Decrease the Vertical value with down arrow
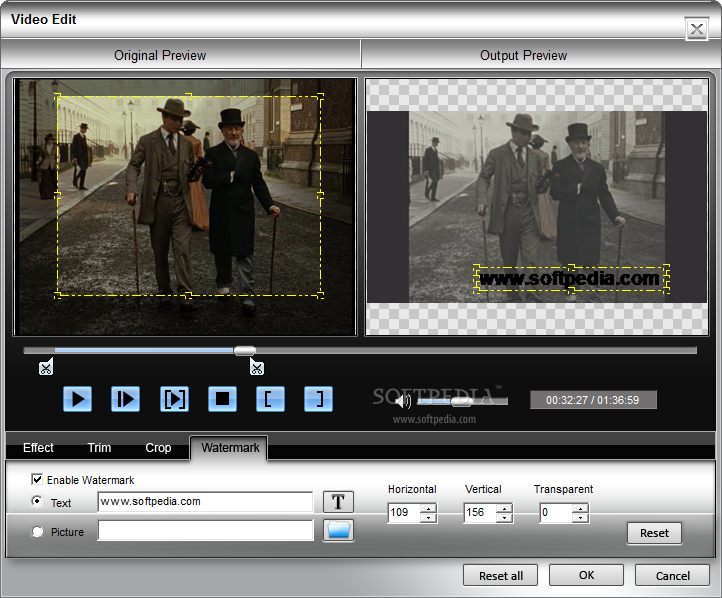Image resolution: width=722 pixels, height=598 pixels. pos(504,517)
